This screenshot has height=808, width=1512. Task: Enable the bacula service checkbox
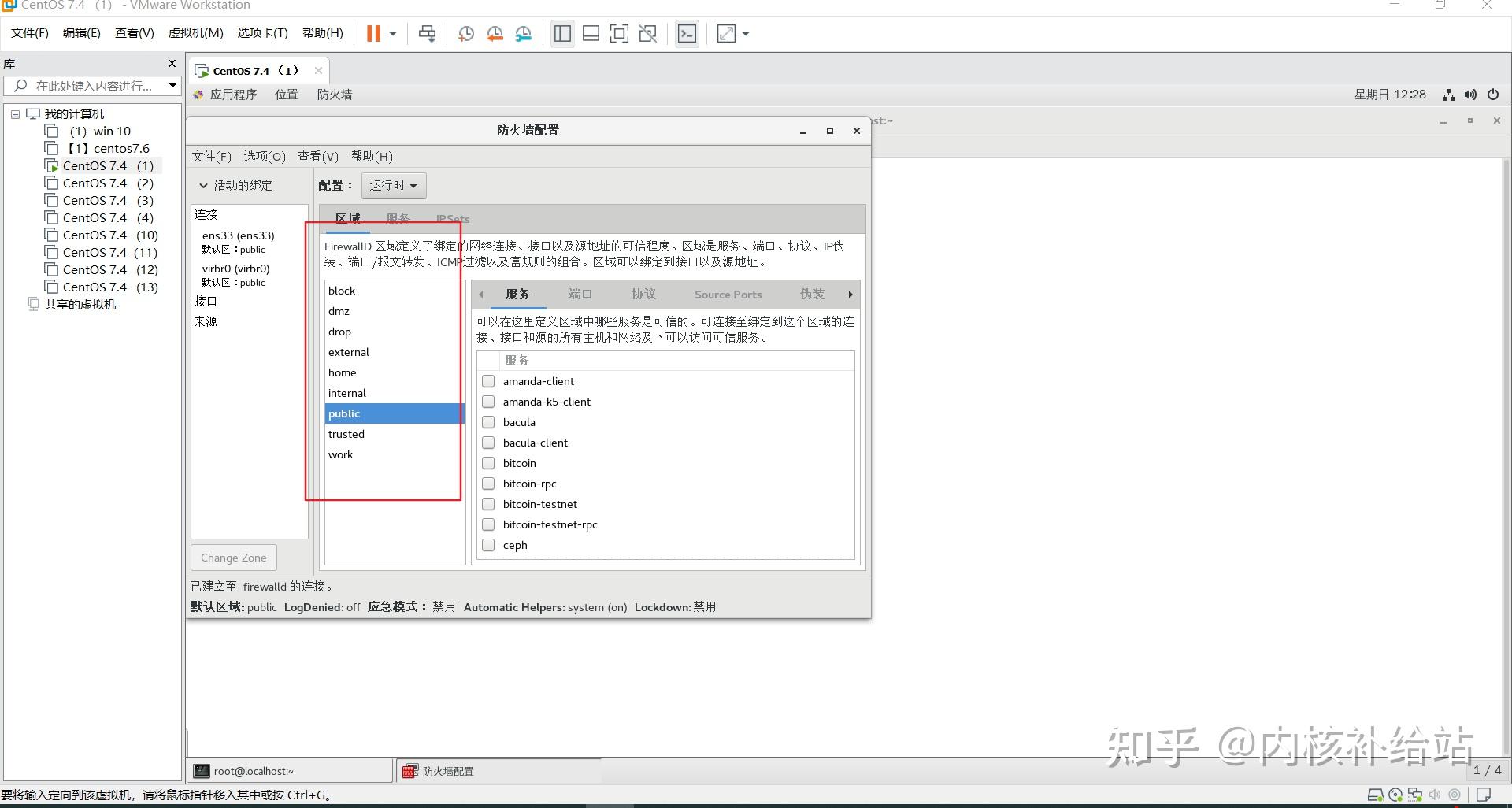point(488,422)
